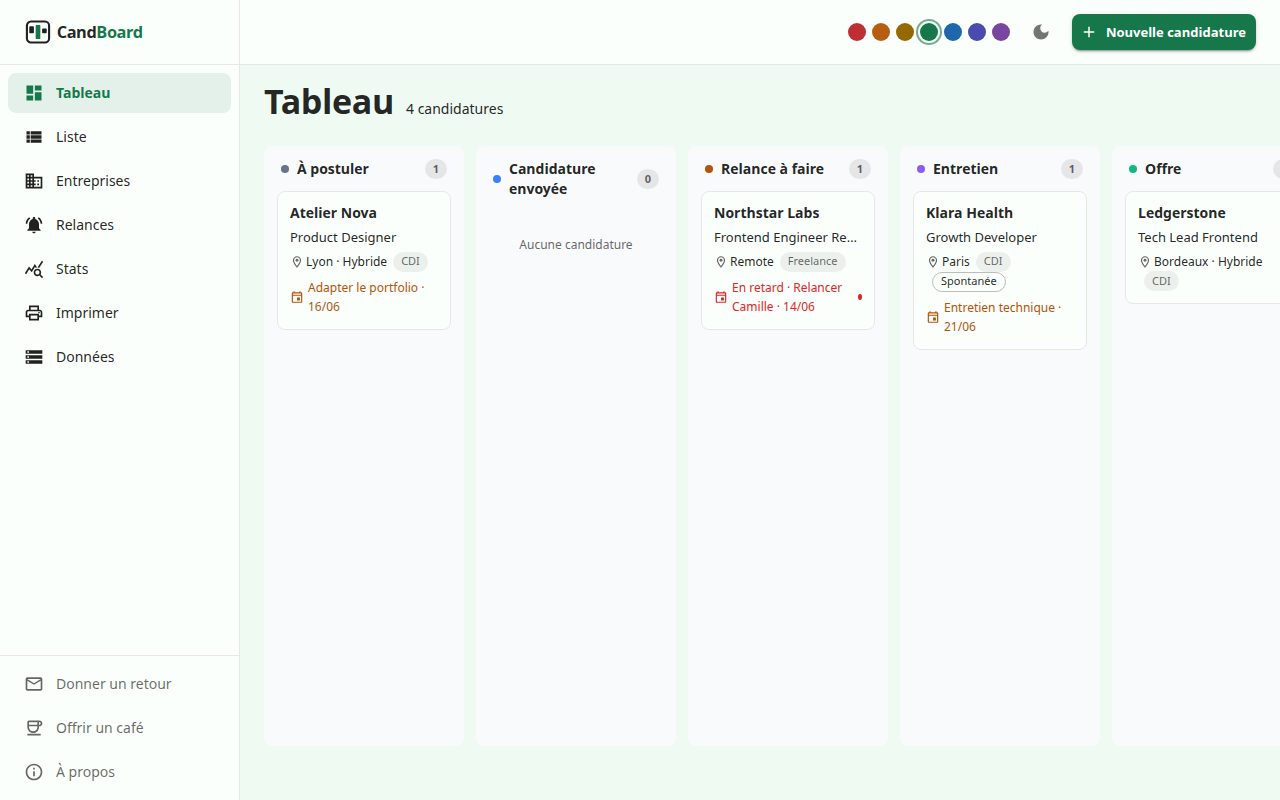Click Nouvelle candidature button
This screenshot has width=1280, height=800.
point(1164,32)
